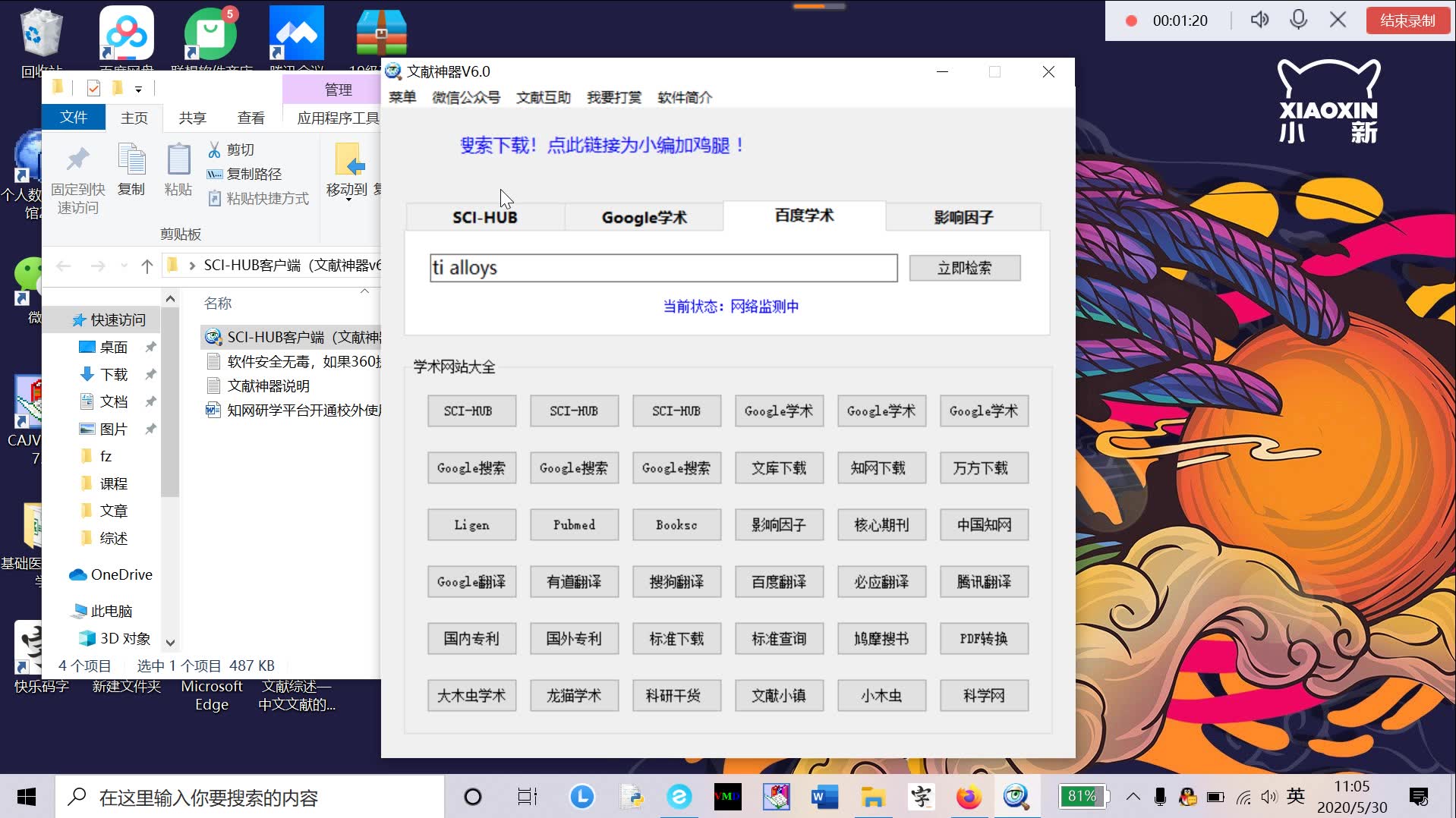Open the 查看 ribbon tab in Explorer
This screenshot has height=818, width=1456.
251,118
